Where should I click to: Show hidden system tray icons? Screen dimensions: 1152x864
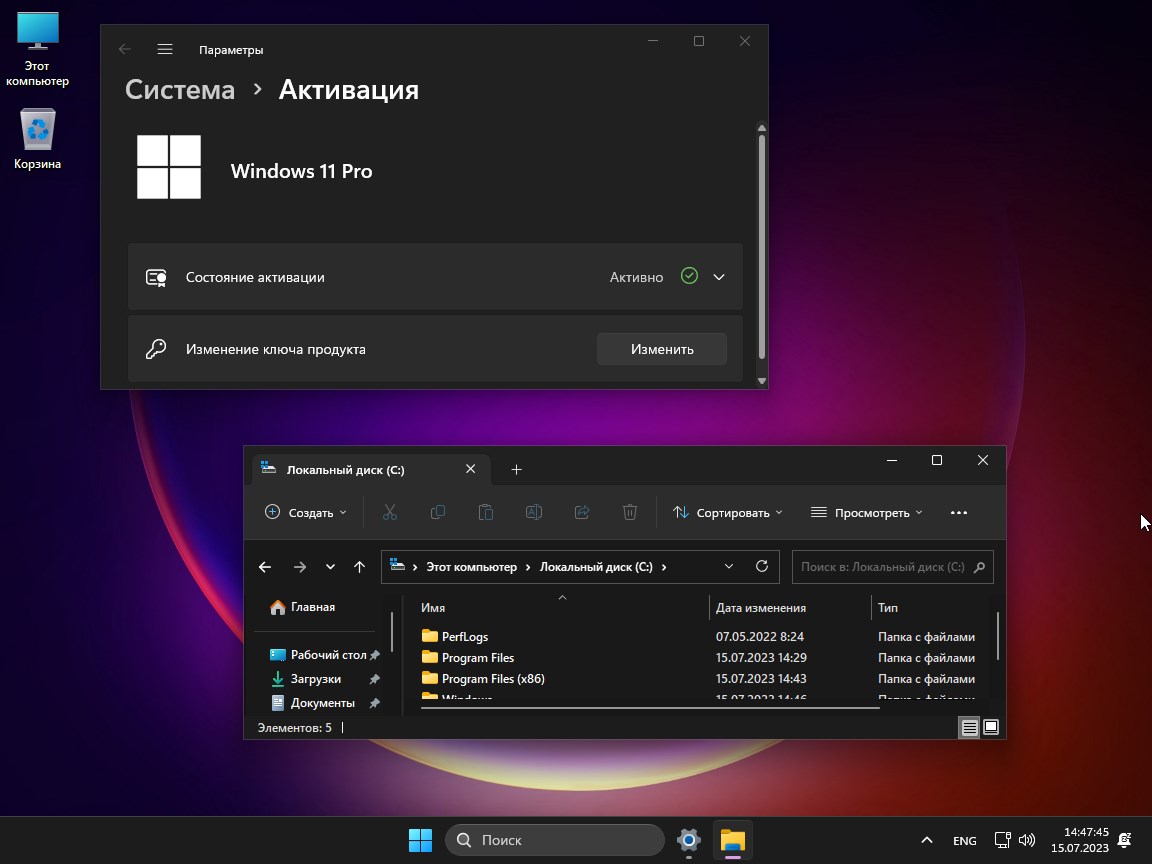coord(926,840)
